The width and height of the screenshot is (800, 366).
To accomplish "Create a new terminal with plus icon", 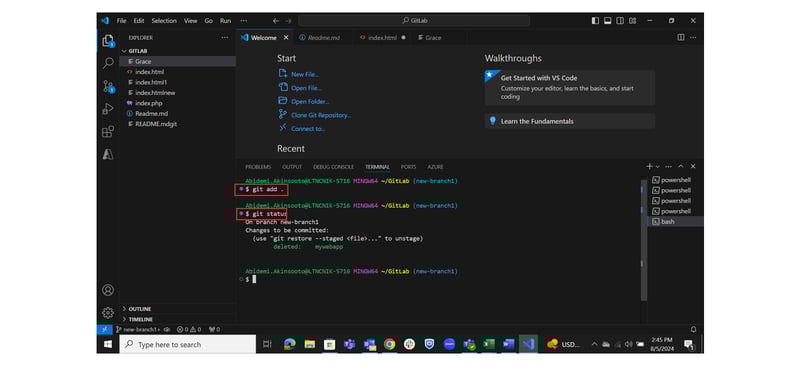I will pyautogui.click(x=649, y=166).
